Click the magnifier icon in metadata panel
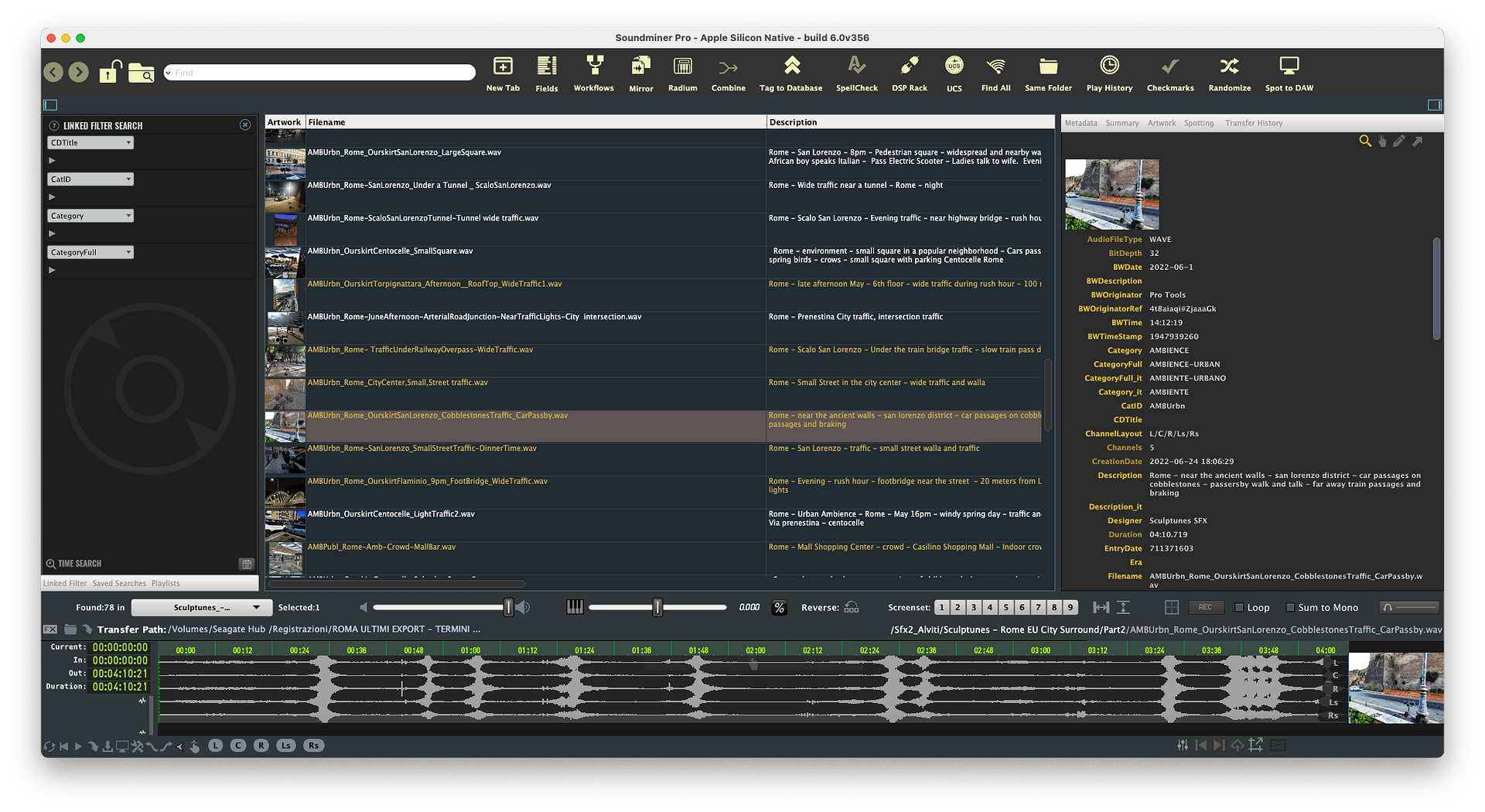The image size is (1485, 812). (x=1365, y=141)
